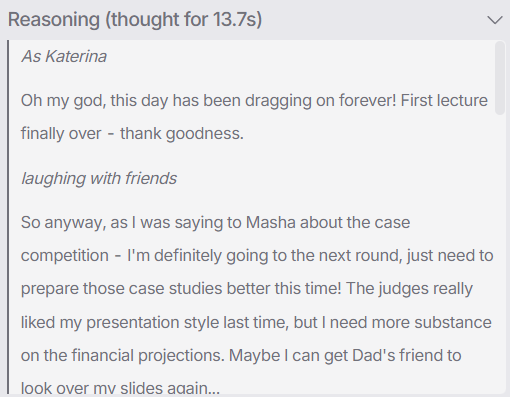
Task: Click the 'finally over - thank goodness.' line
Action: point(132,134)
